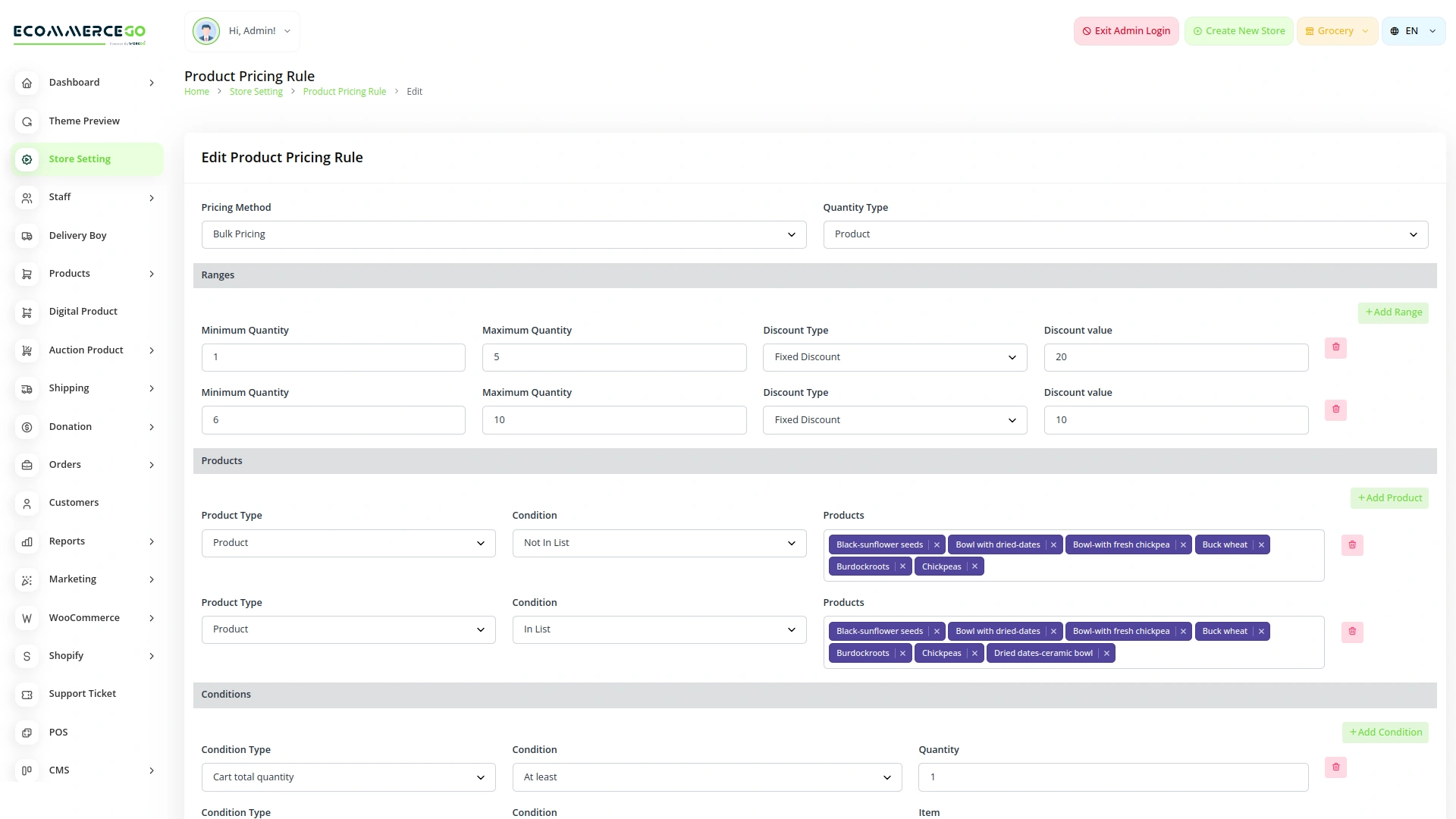1456x819 pixels.
Task: Click the Delivery Boy sidebar icon
Action: pos(27,236)
